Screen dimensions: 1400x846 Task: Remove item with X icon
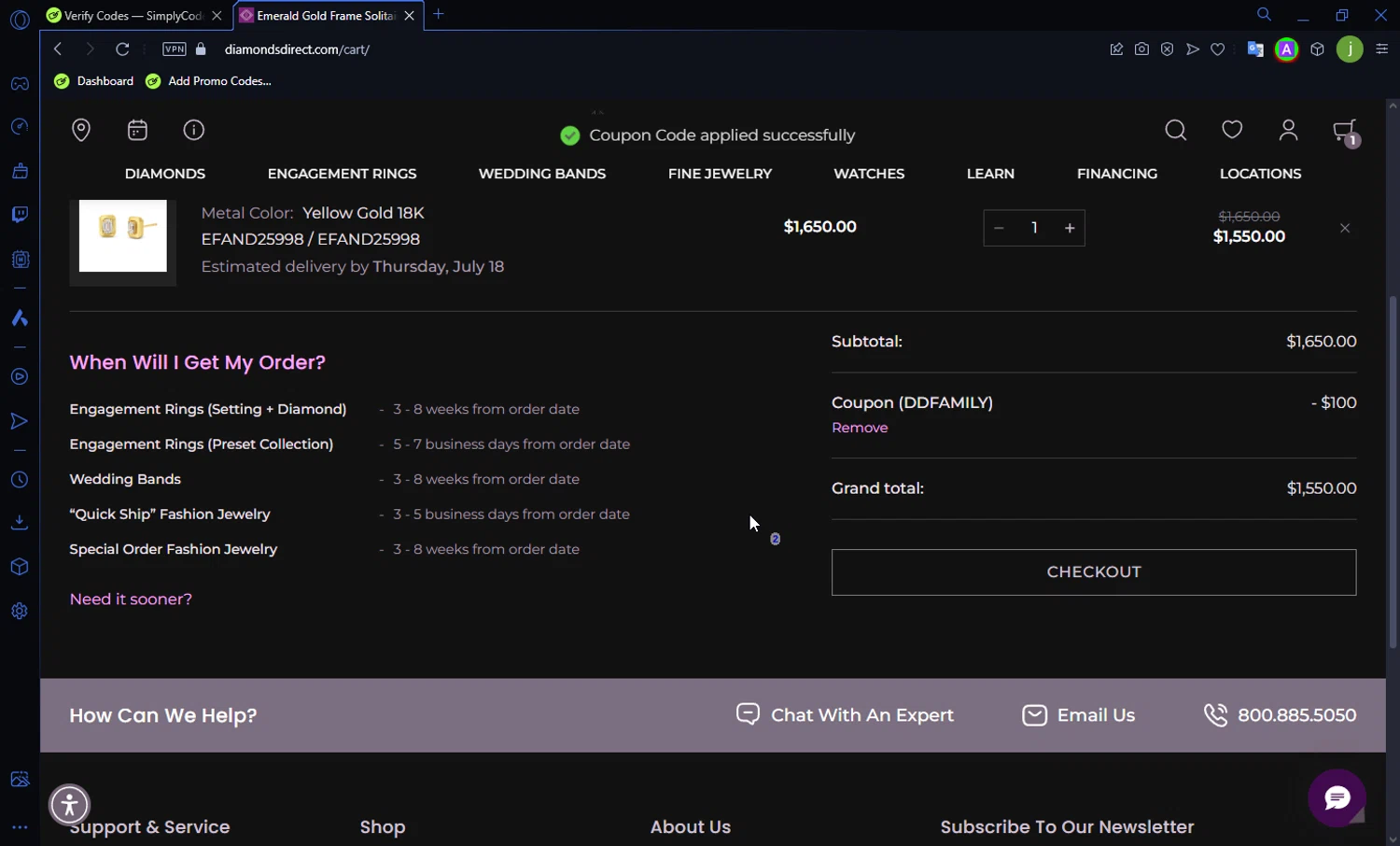[x=1345, y=228]
